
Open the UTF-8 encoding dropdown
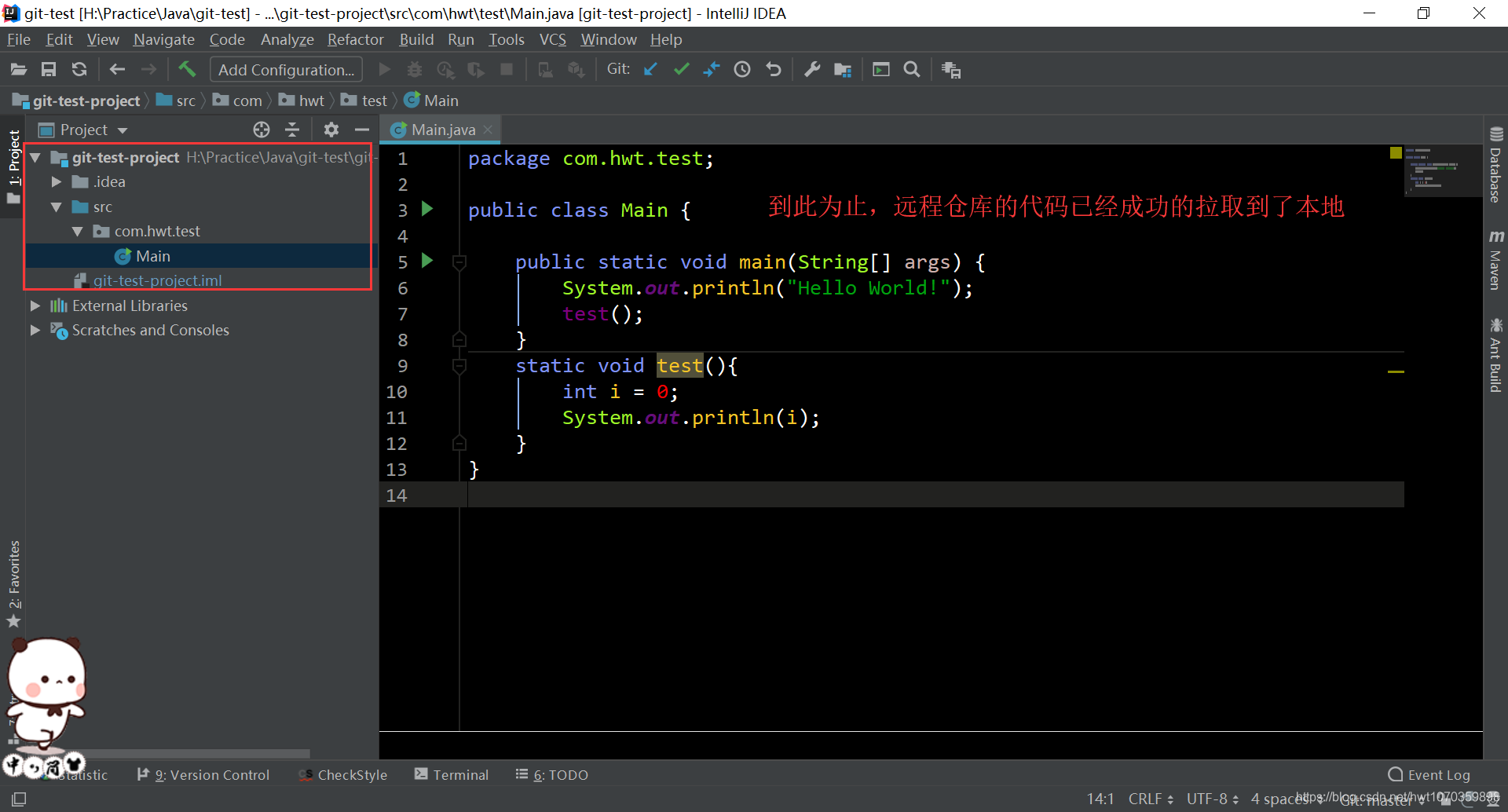[1212, 799]
